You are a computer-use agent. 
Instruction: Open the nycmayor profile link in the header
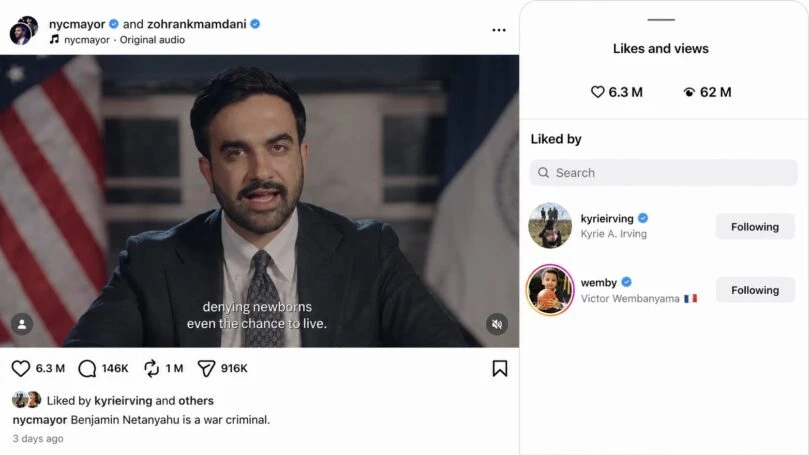coord(77,24)
